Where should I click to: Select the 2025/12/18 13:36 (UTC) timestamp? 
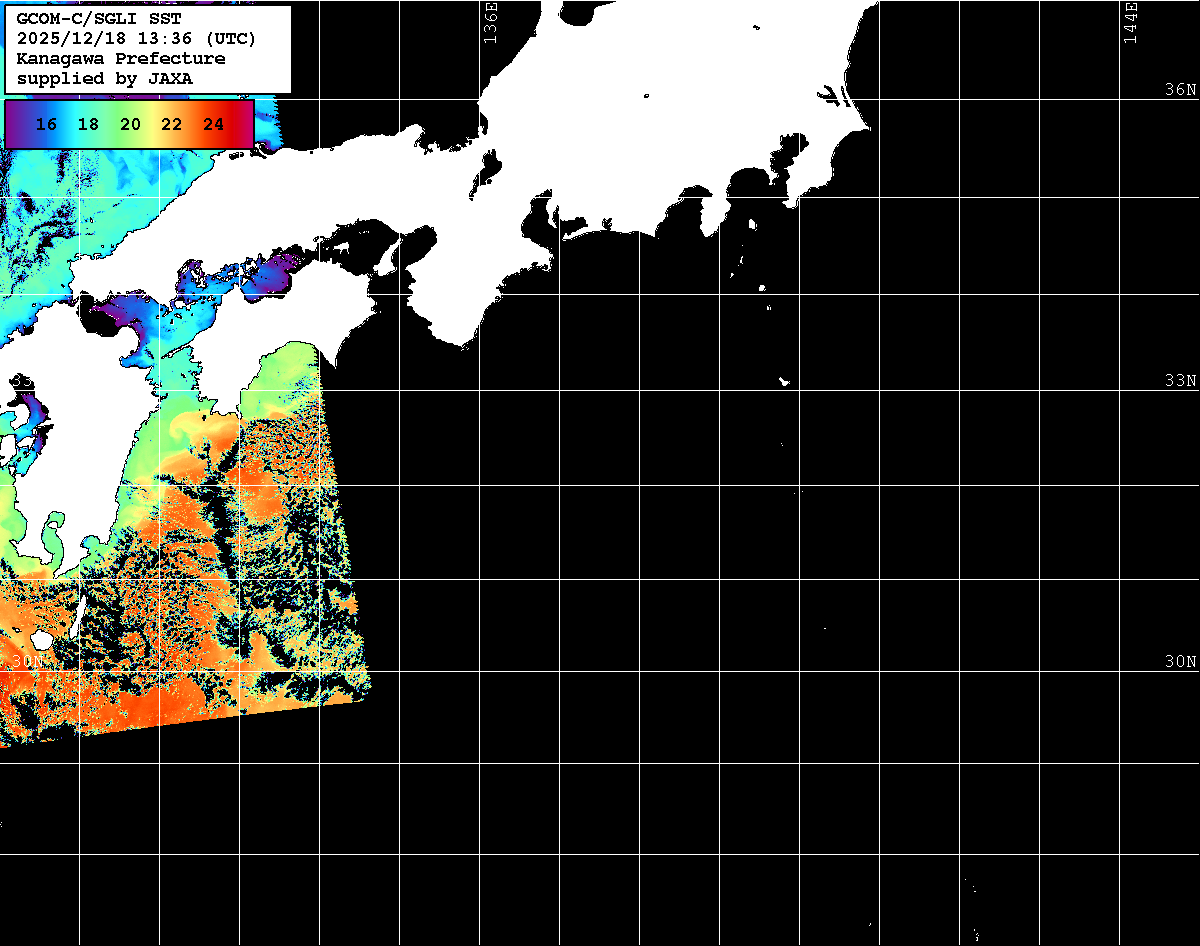(x=136, y=39)
